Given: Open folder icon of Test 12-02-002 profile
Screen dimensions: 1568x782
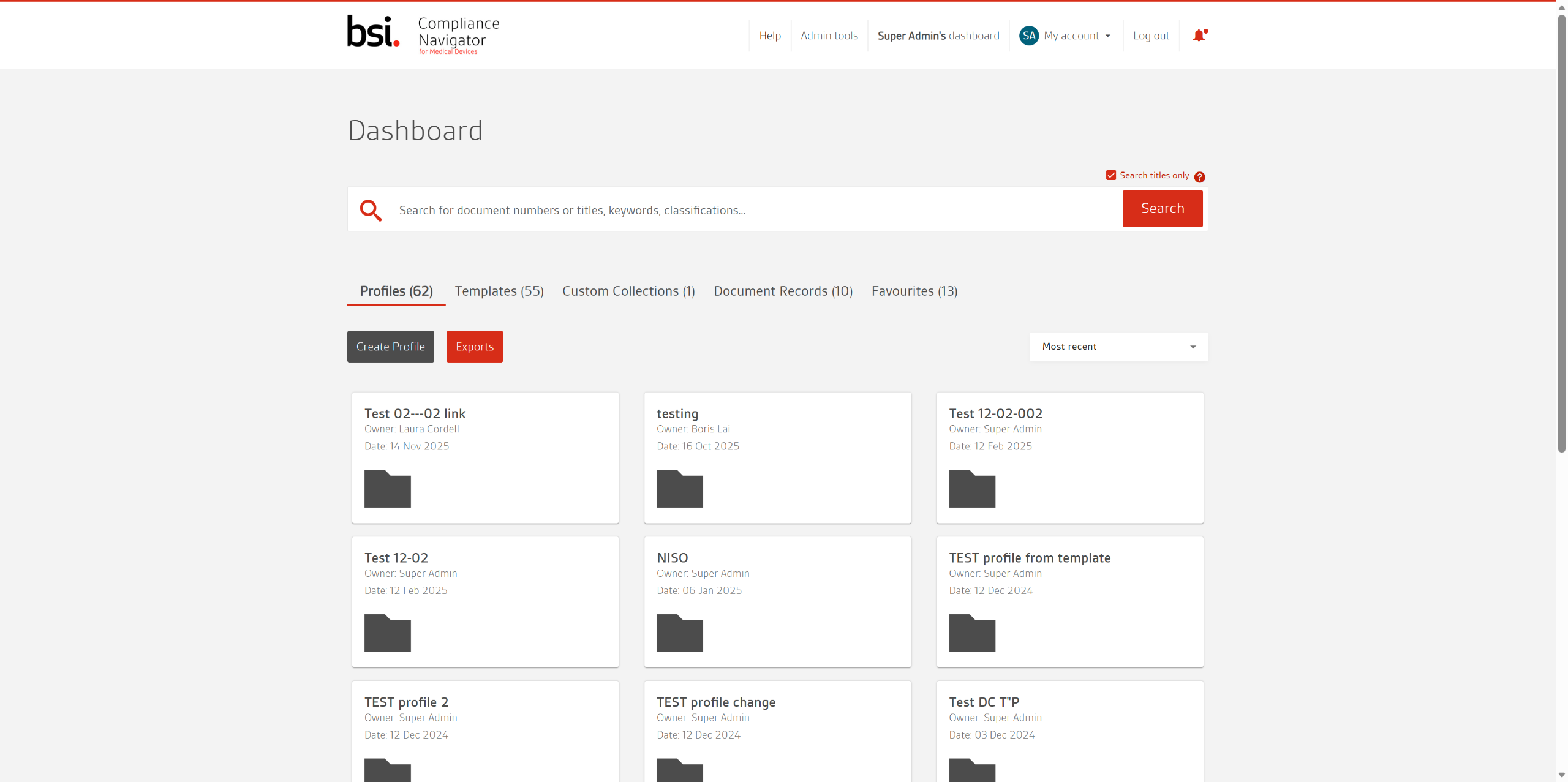Looking at the screenshot, I should [971, 489].
